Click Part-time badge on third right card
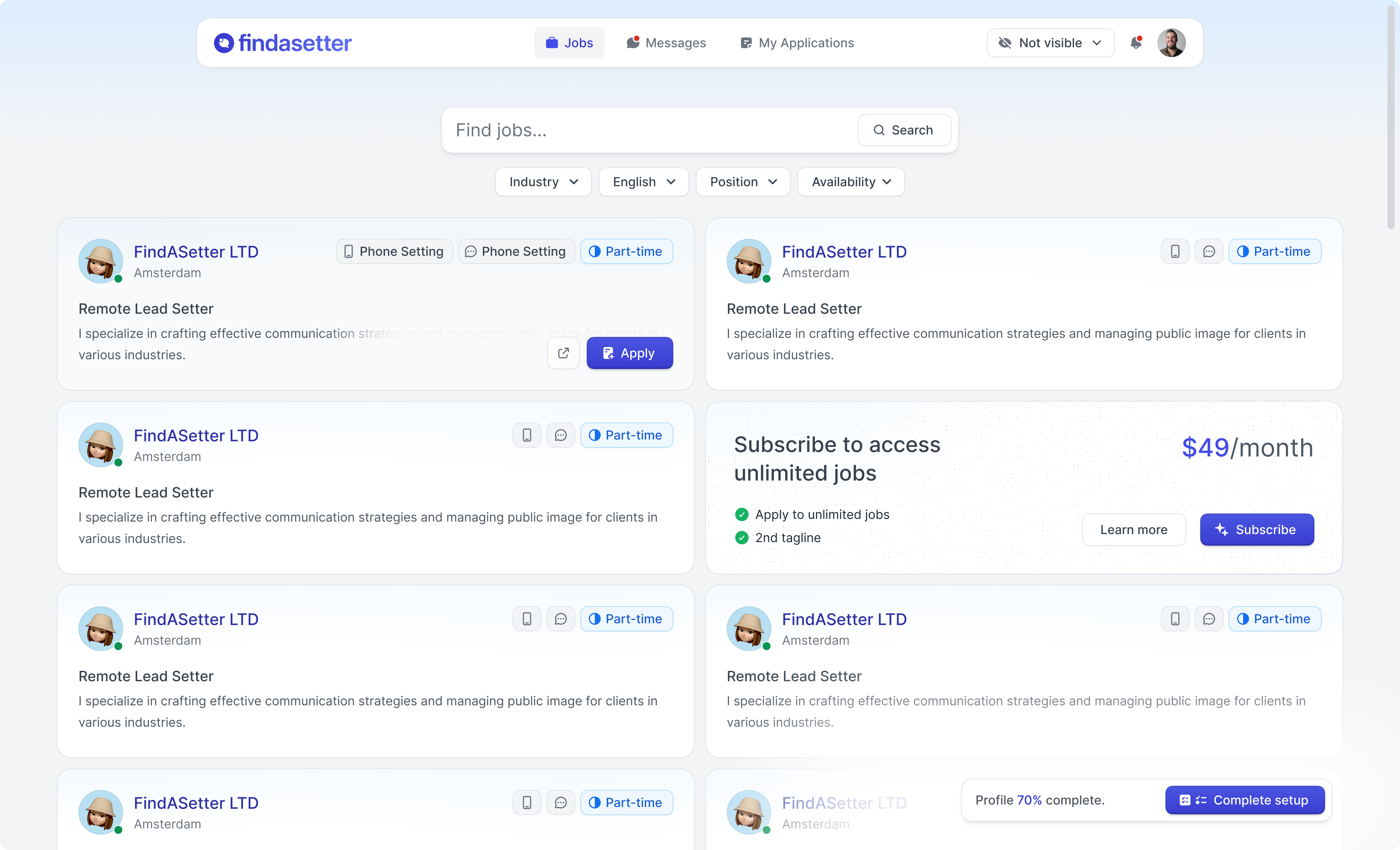This screenshot has height=850, width=1400. coord(1274,619)
